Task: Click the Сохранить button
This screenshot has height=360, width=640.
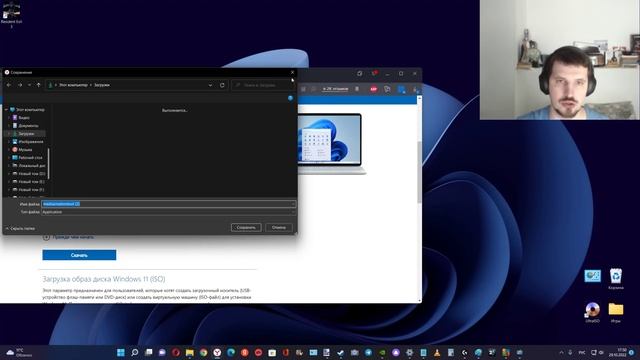Action: (246, 227)
